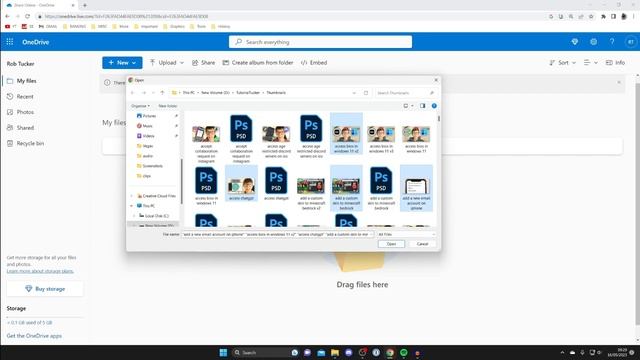Open the account avatar in OneDrive header
This screenshot has width=640, height=360.
coord(631,42)
